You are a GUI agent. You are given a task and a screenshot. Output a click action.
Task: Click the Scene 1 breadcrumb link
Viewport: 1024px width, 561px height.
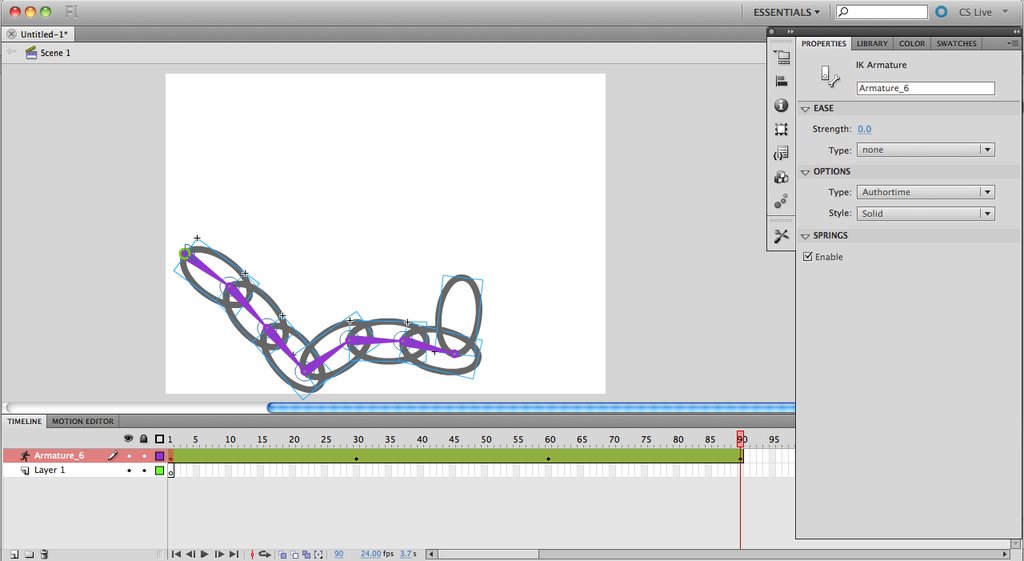(x=55, y=53)
